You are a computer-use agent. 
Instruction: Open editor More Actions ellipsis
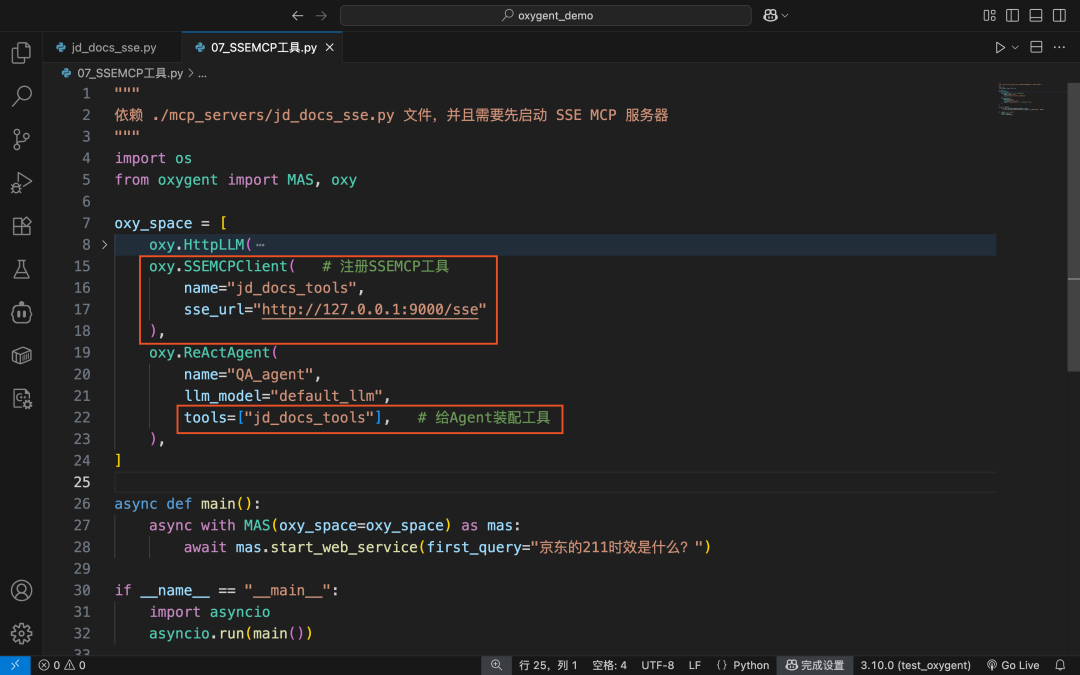click(1059, 47)
